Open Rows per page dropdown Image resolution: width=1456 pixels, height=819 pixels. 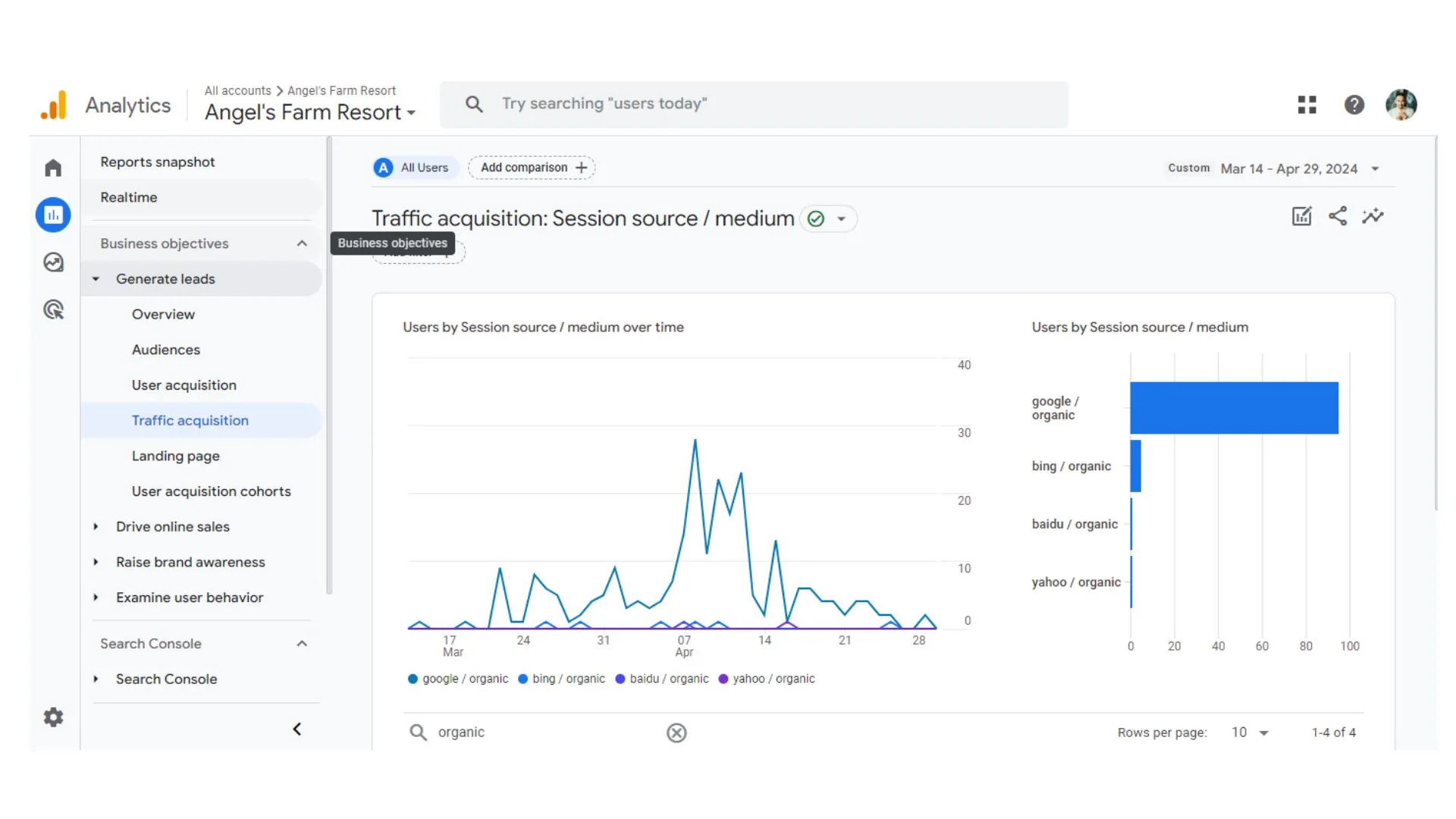[1250, 733]
